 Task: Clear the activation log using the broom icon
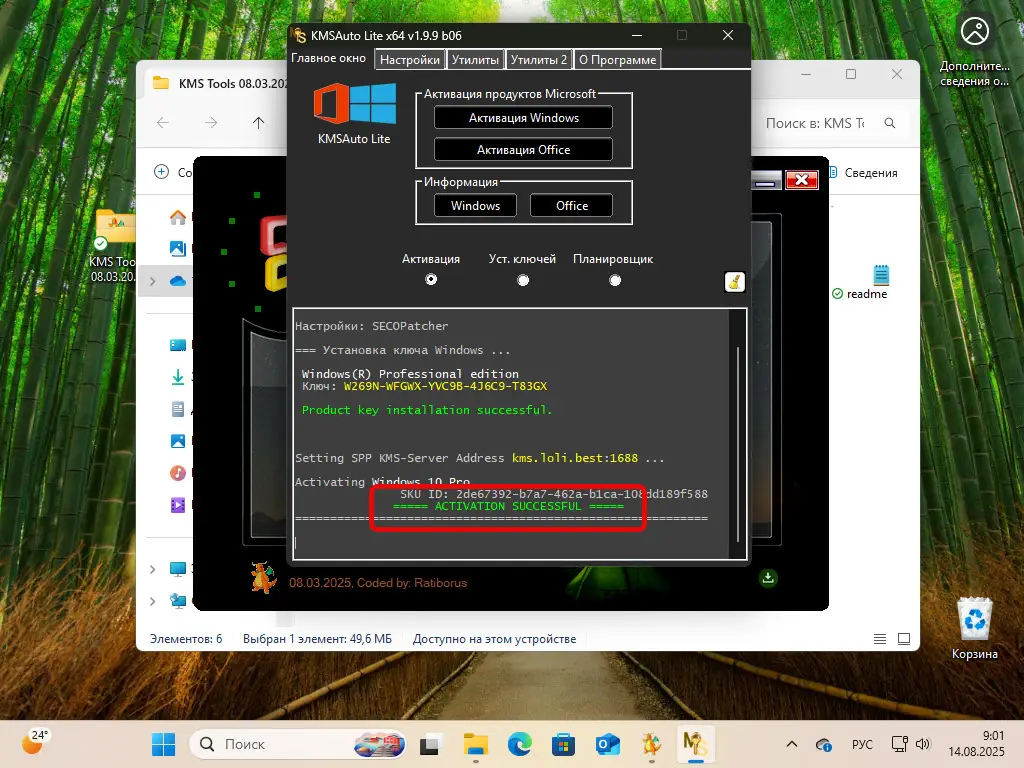click(734, 282)
